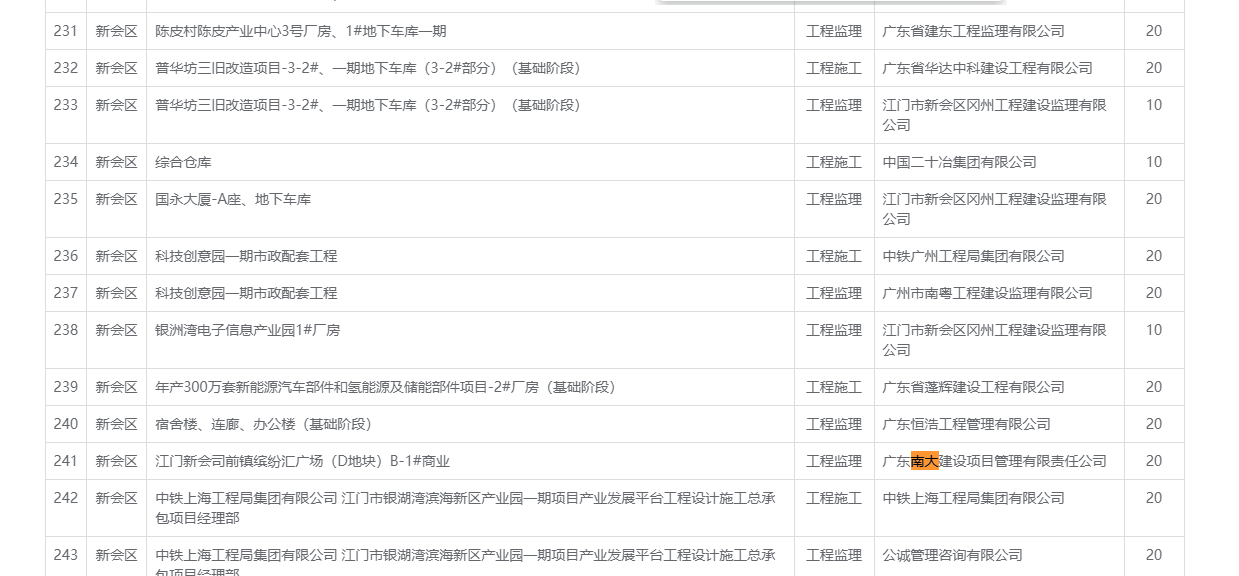Select 国永大厦-A座、地下车库 project name
This screenshot has width=1239, height=576.
233,199
